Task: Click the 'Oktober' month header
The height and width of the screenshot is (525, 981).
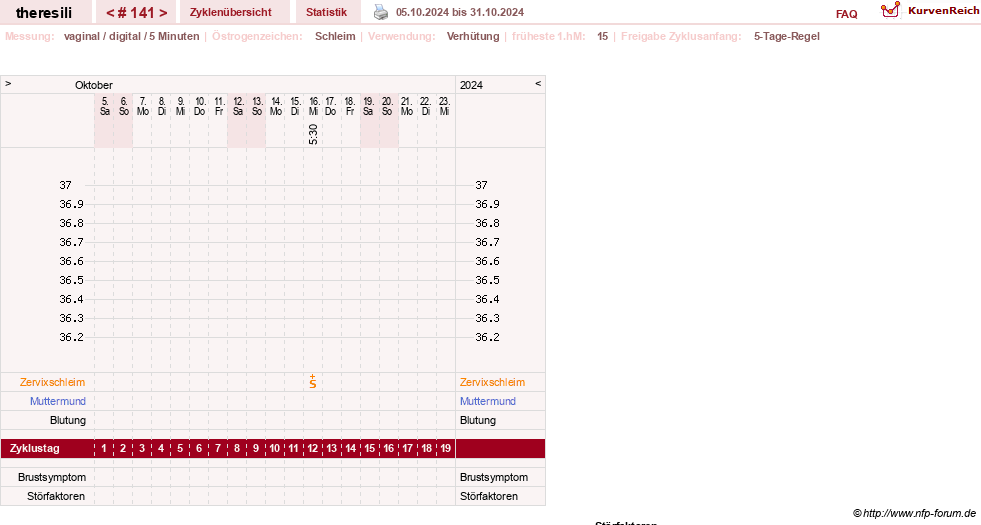Action: [94, 85]
